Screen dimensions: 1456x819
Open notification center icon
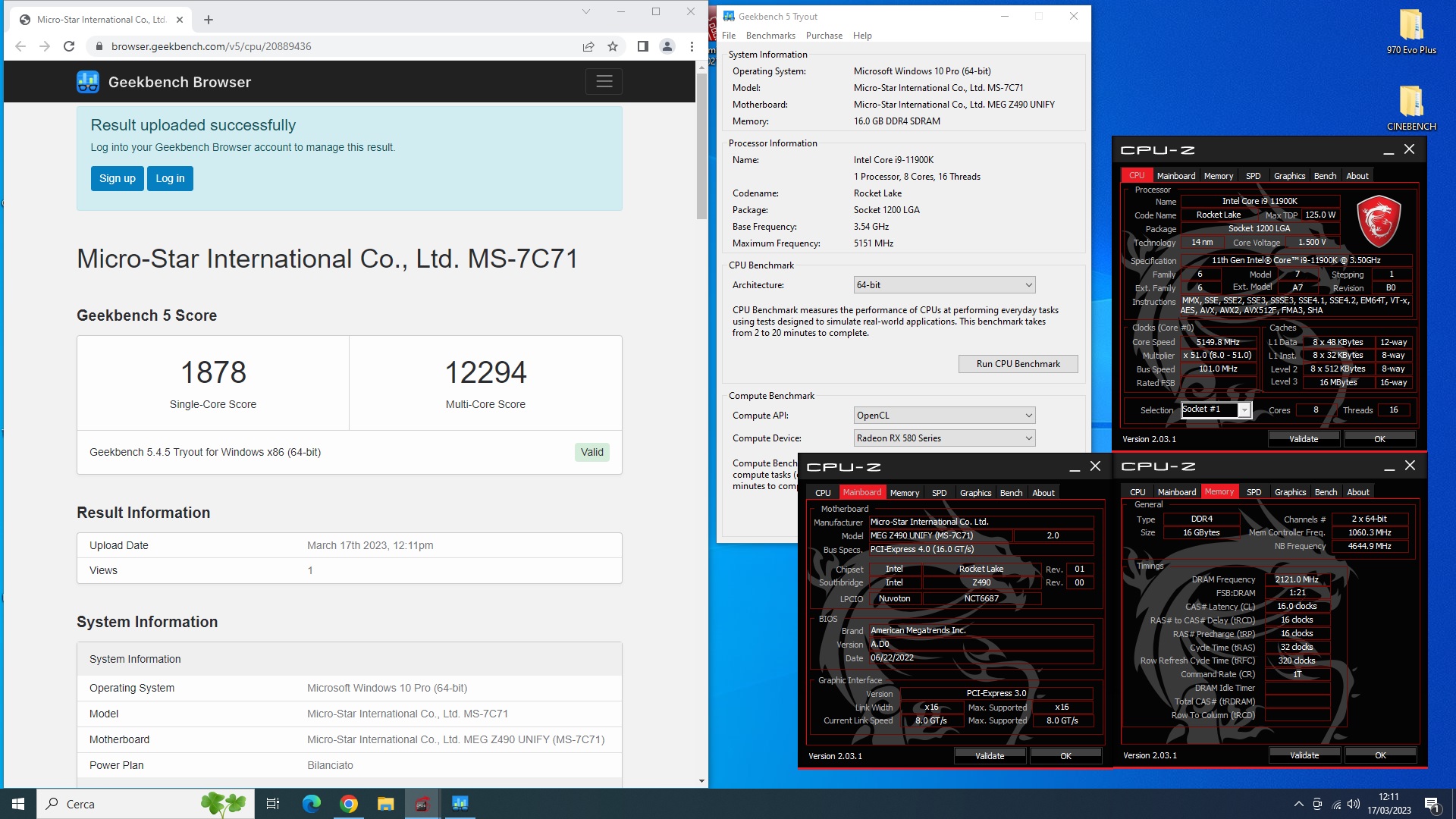(x=1432, y=804)
